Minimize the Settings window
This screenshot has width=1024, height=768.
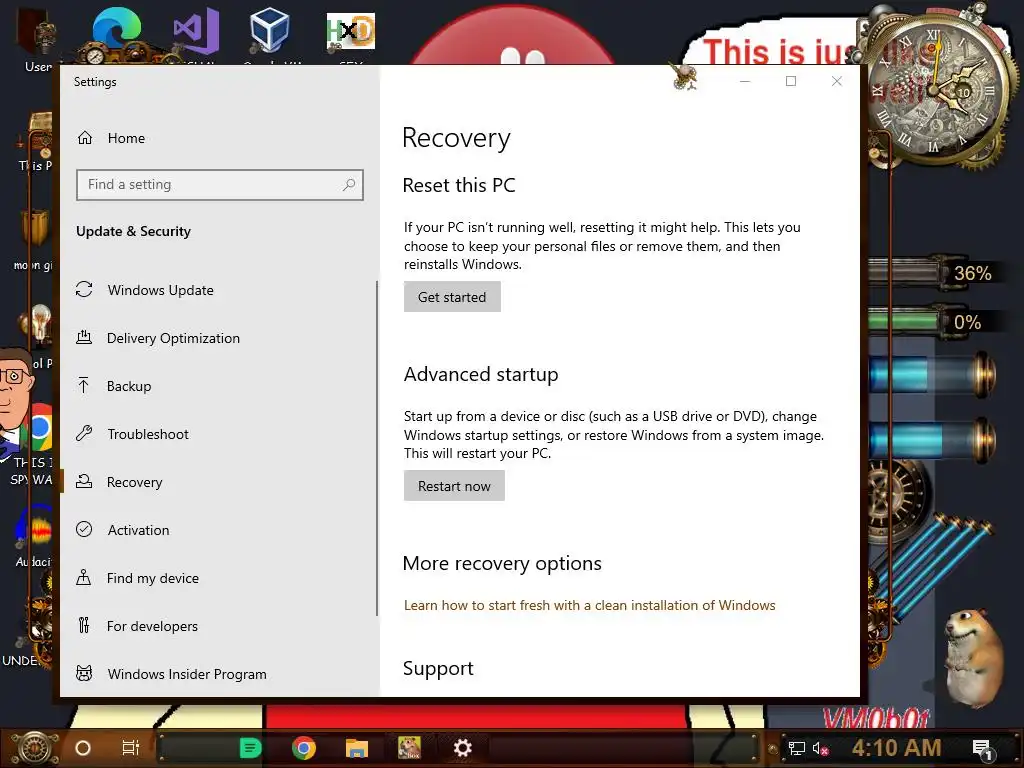pos(745,81)
